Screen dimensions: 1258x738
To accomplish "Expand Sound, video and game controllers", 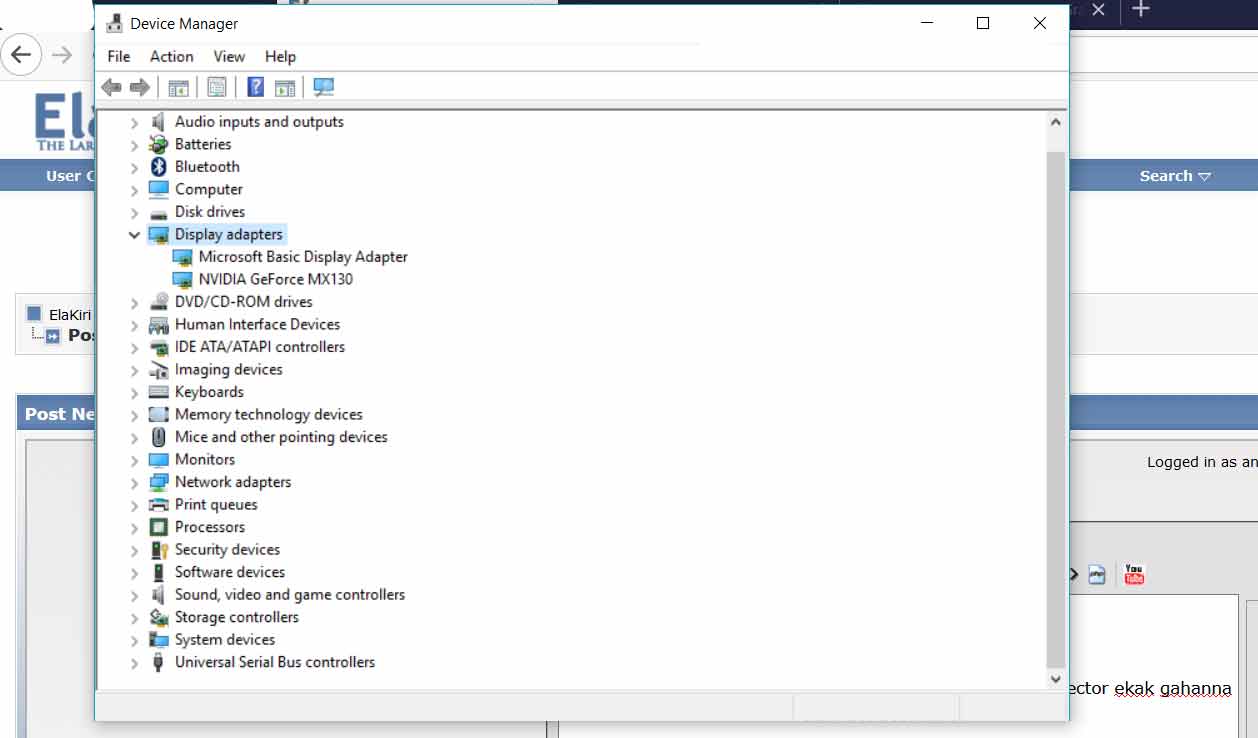I will tap(135, 595).
